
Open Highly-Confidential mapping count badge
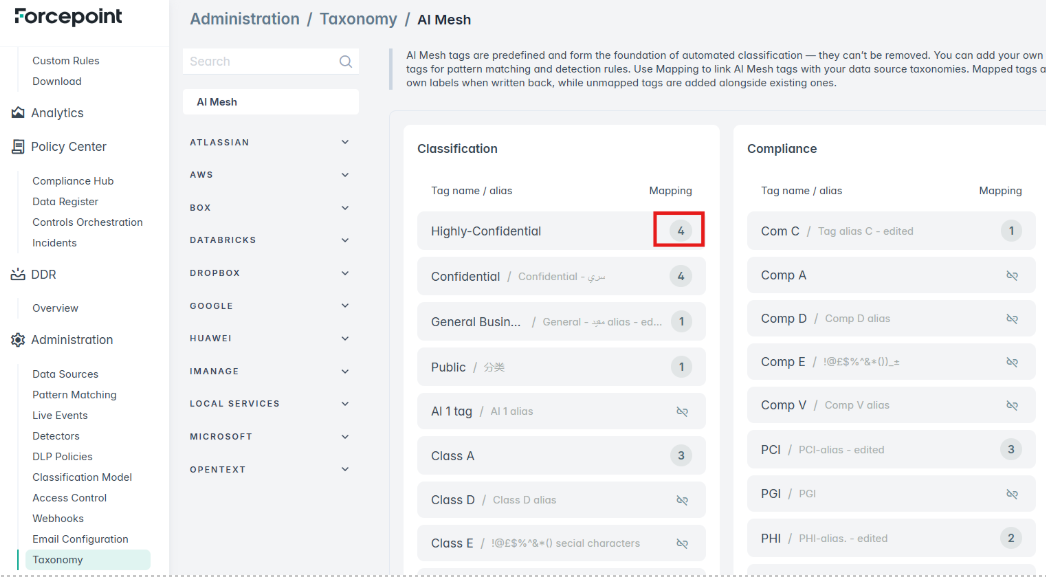680,231
